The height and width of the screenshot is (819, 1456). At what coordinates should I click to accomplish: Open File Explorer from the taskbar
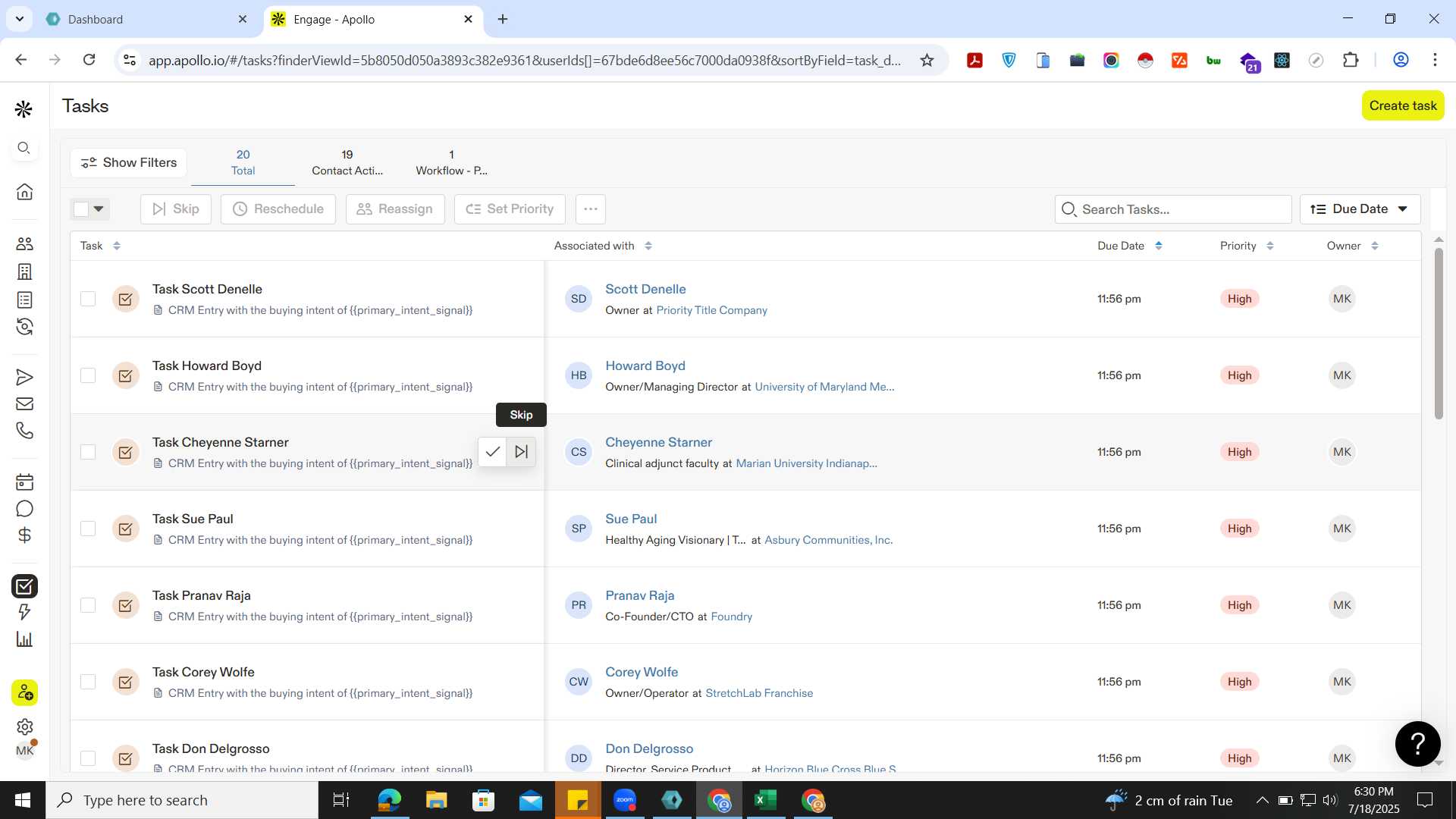pyautogui.click(x=436, y=800)
